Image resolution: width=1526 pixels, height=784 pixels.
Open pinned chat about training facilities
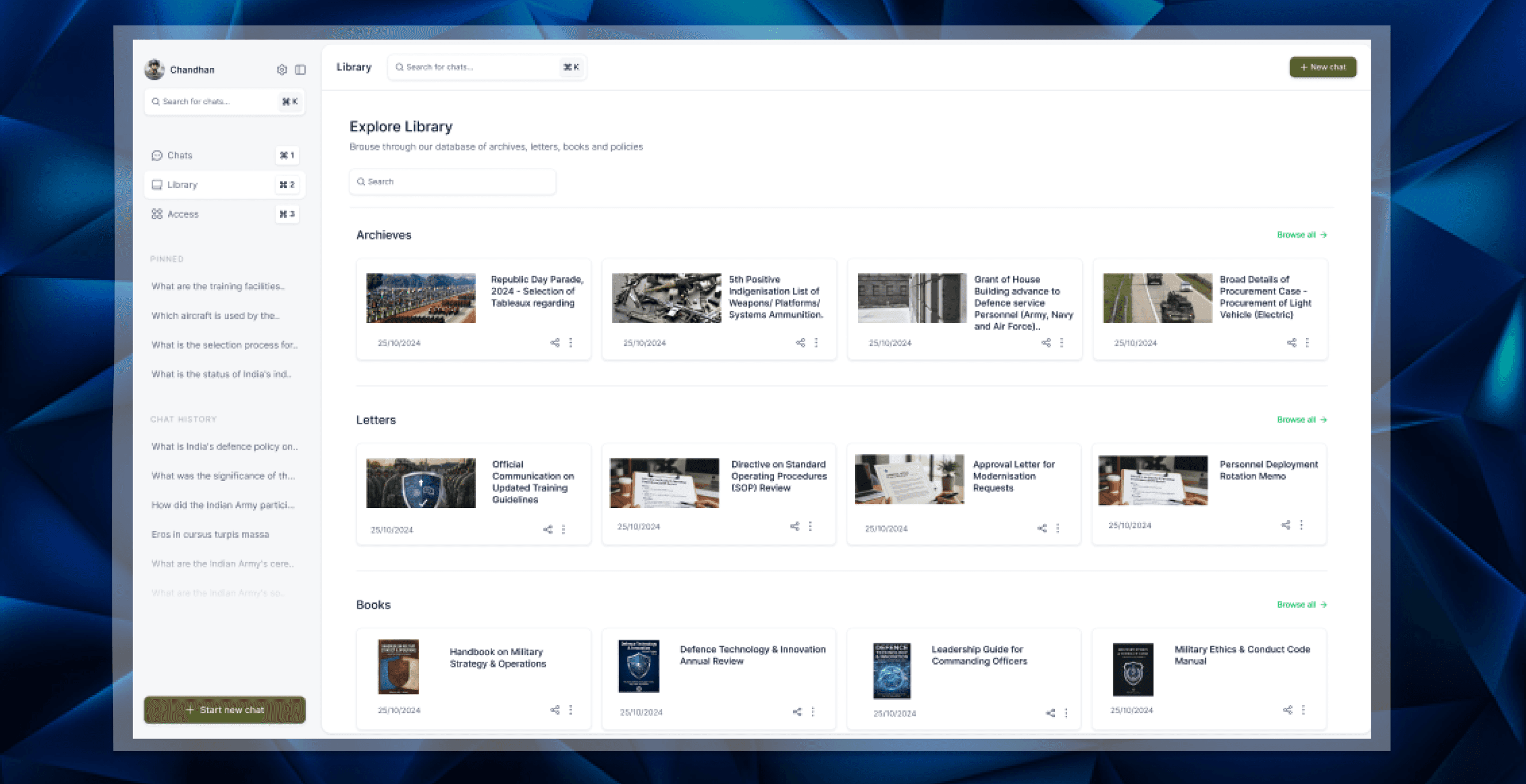tap(218, 286)
